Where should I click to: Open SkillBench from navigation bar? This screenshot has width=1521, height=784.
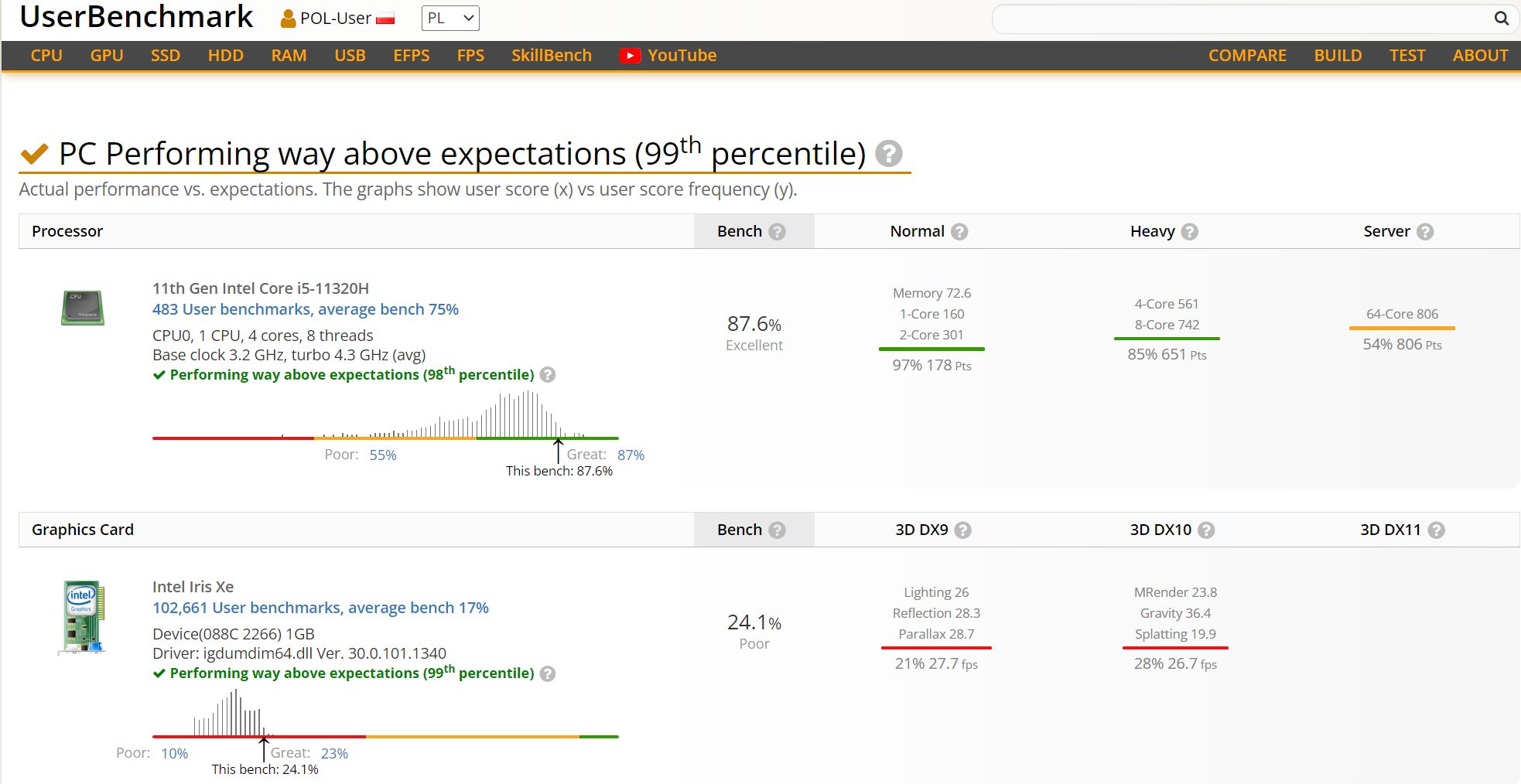[551, 56]
